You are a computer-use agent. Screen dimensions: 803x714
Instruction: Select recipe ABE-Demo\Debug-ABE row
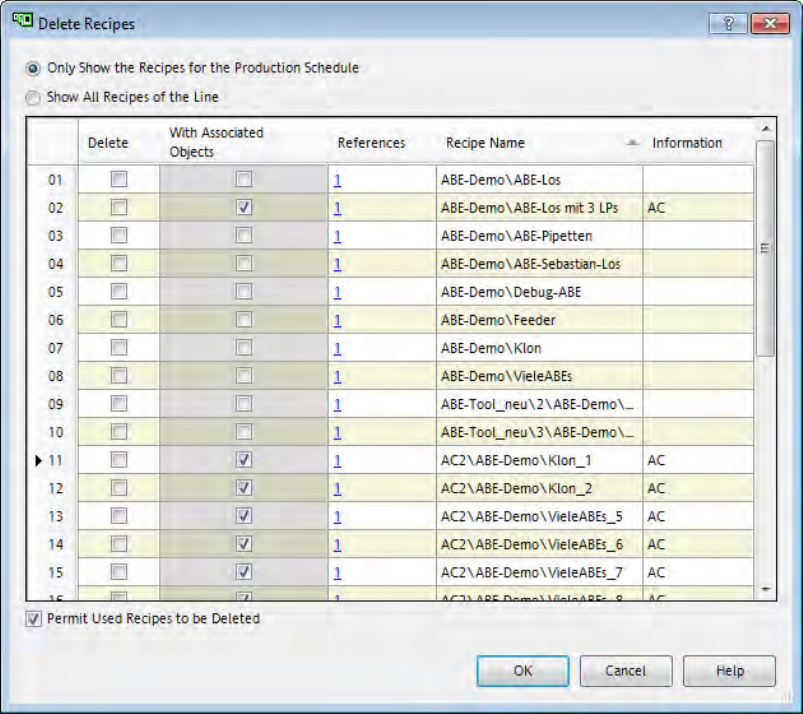click(511, 292)
